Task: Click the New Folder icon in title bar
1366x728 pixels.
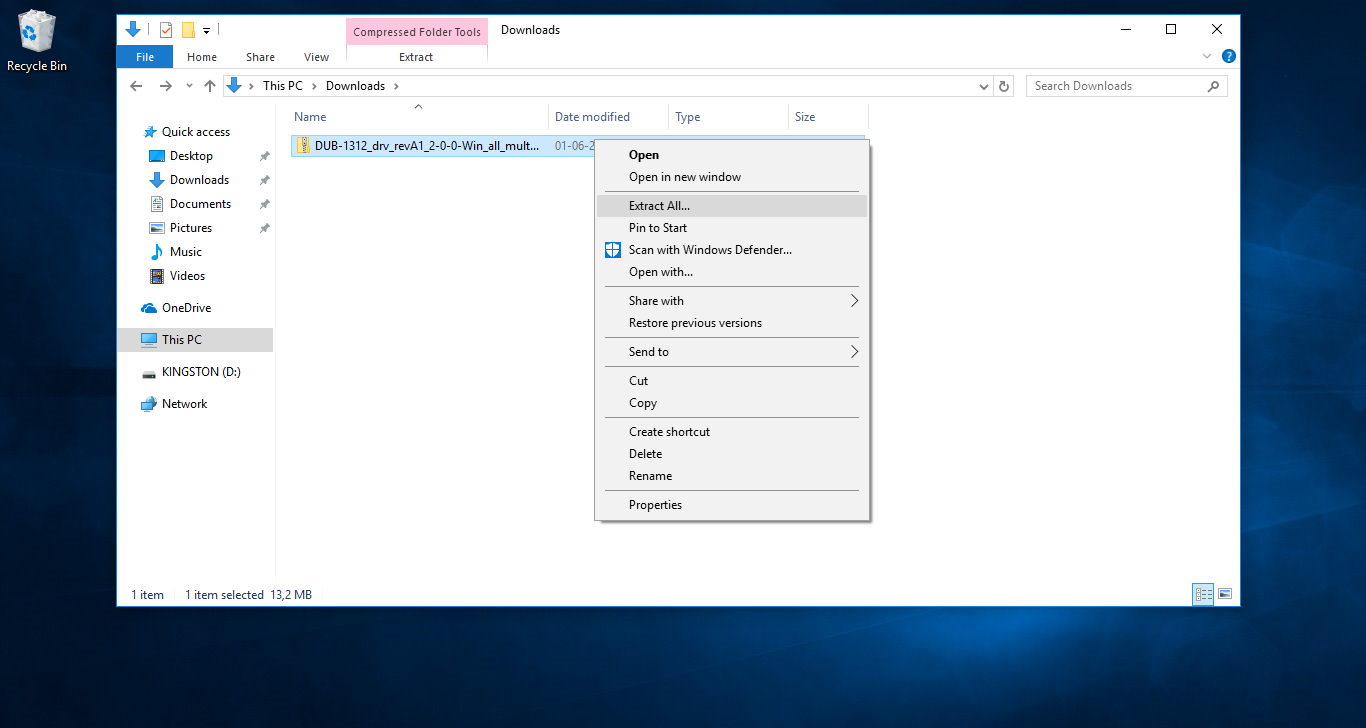Action: [188, 30]
